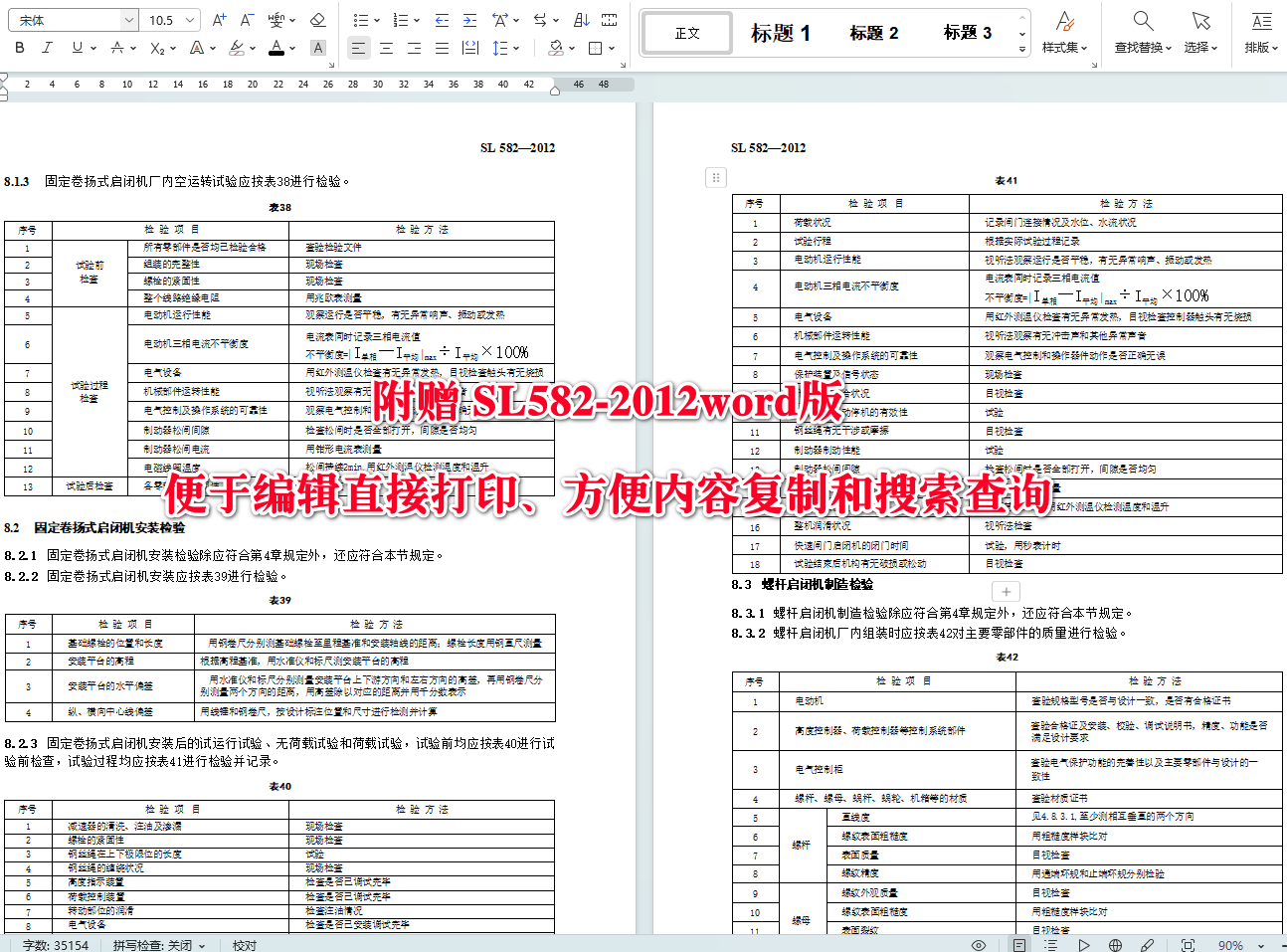Click the word count display 字数:35154

click(54, 944)
